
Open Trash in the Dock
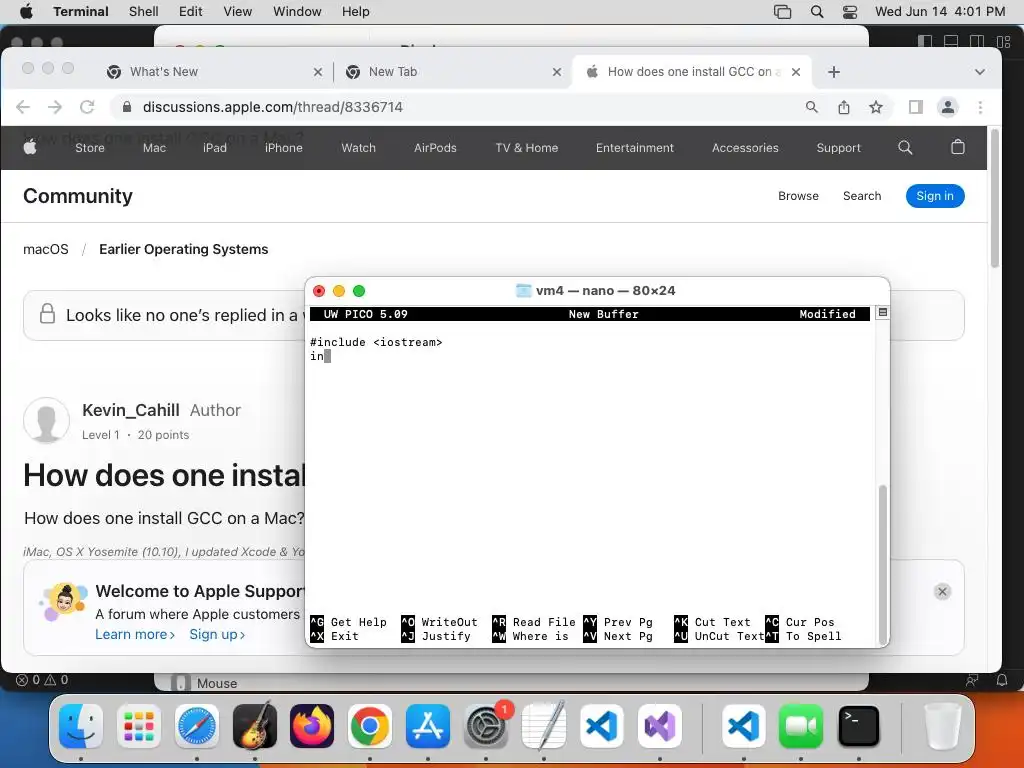[x=942, y=726]
